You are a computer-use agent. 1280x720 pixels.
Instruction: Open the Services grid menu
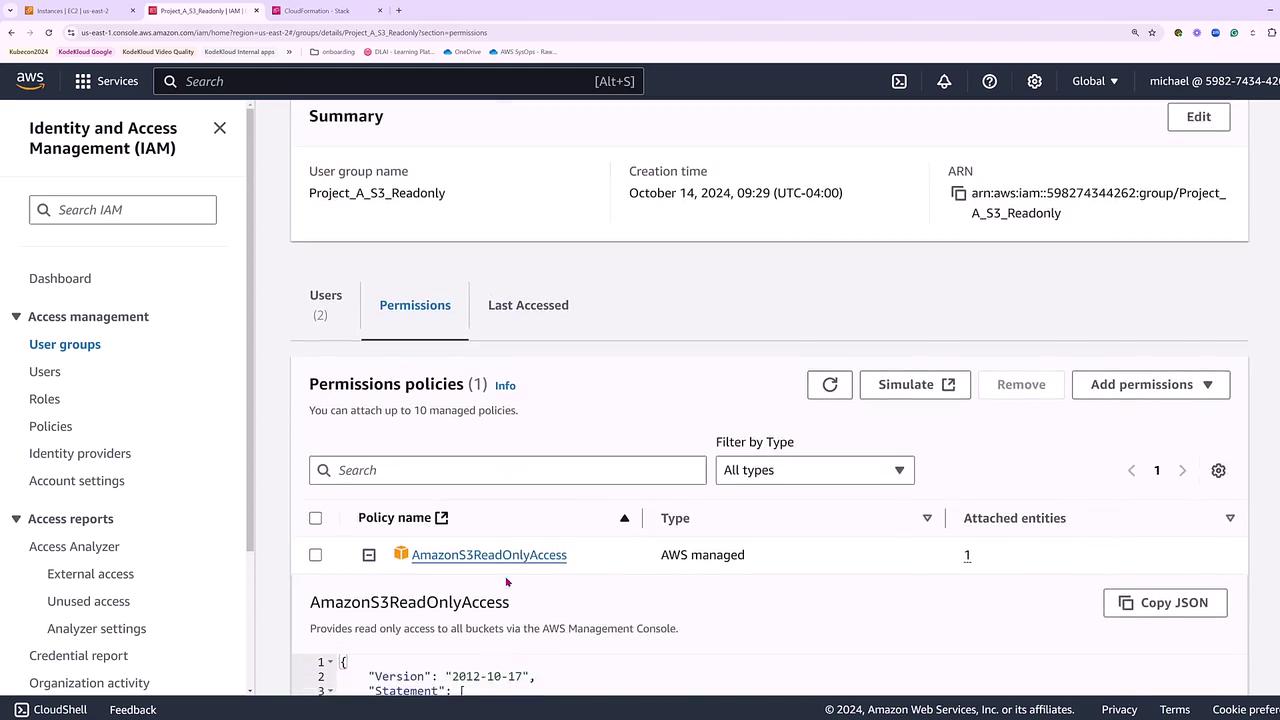point(106,81)
